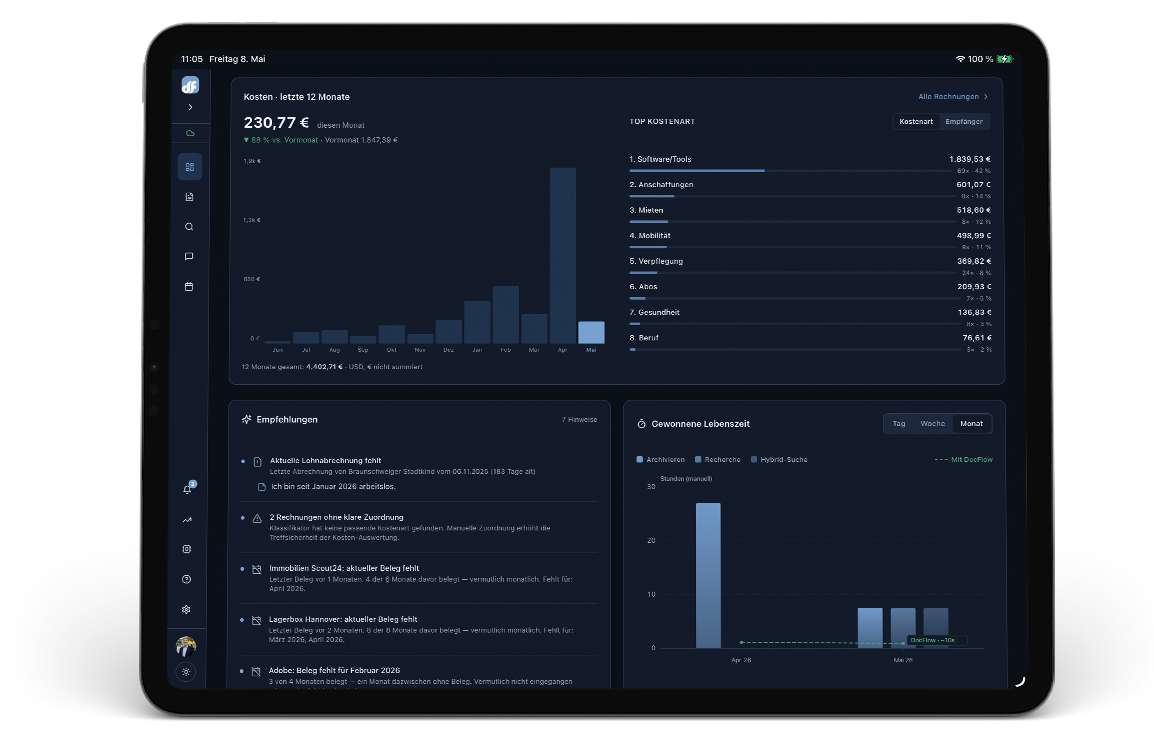This screenshot has width=1154, height=746.
Task: Click the '5. Verpflegung' cost row
Action: (x=810, y=266)
